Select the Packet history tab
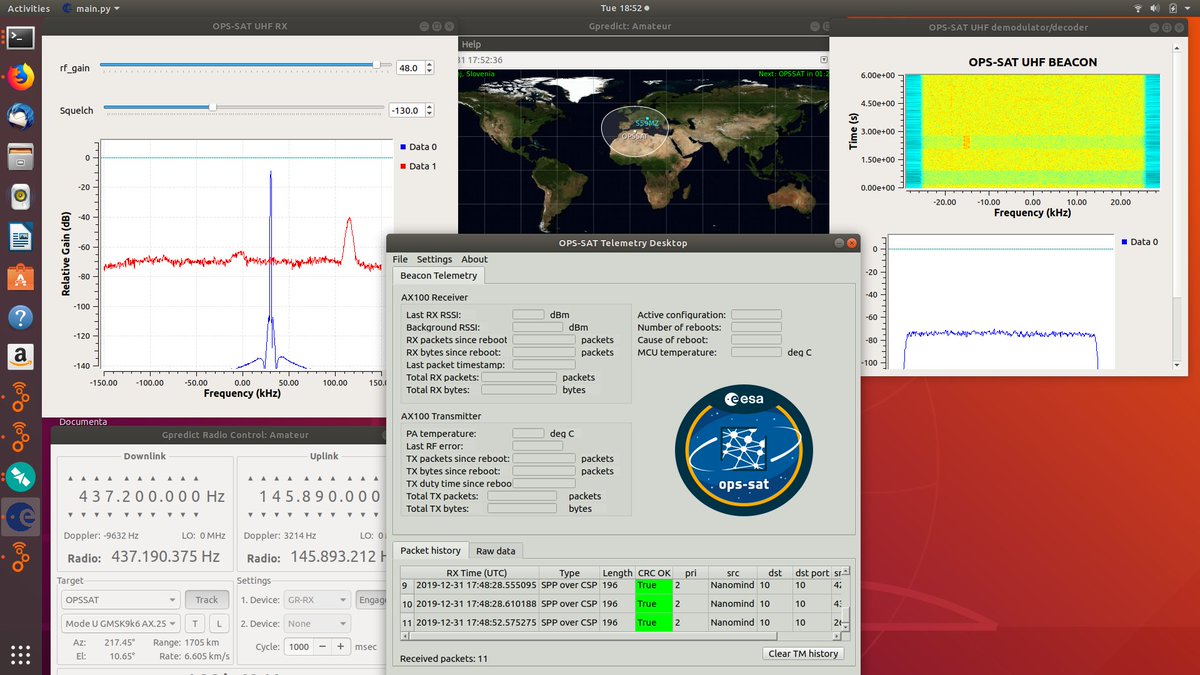Viewport: 1200px width, 675px height. click(431, 550)
